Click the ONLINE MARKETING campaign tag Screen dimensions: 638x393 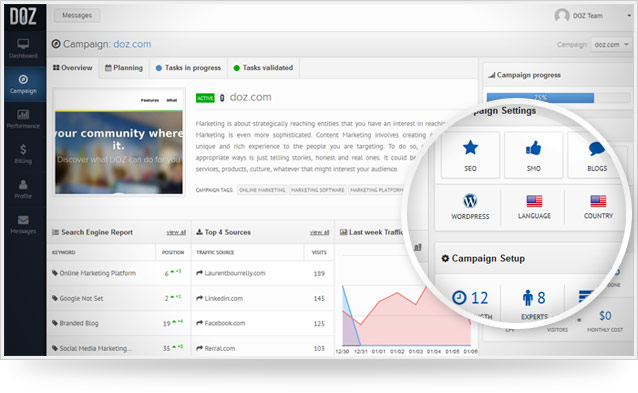pyautogui.click(x=262, y=190)
